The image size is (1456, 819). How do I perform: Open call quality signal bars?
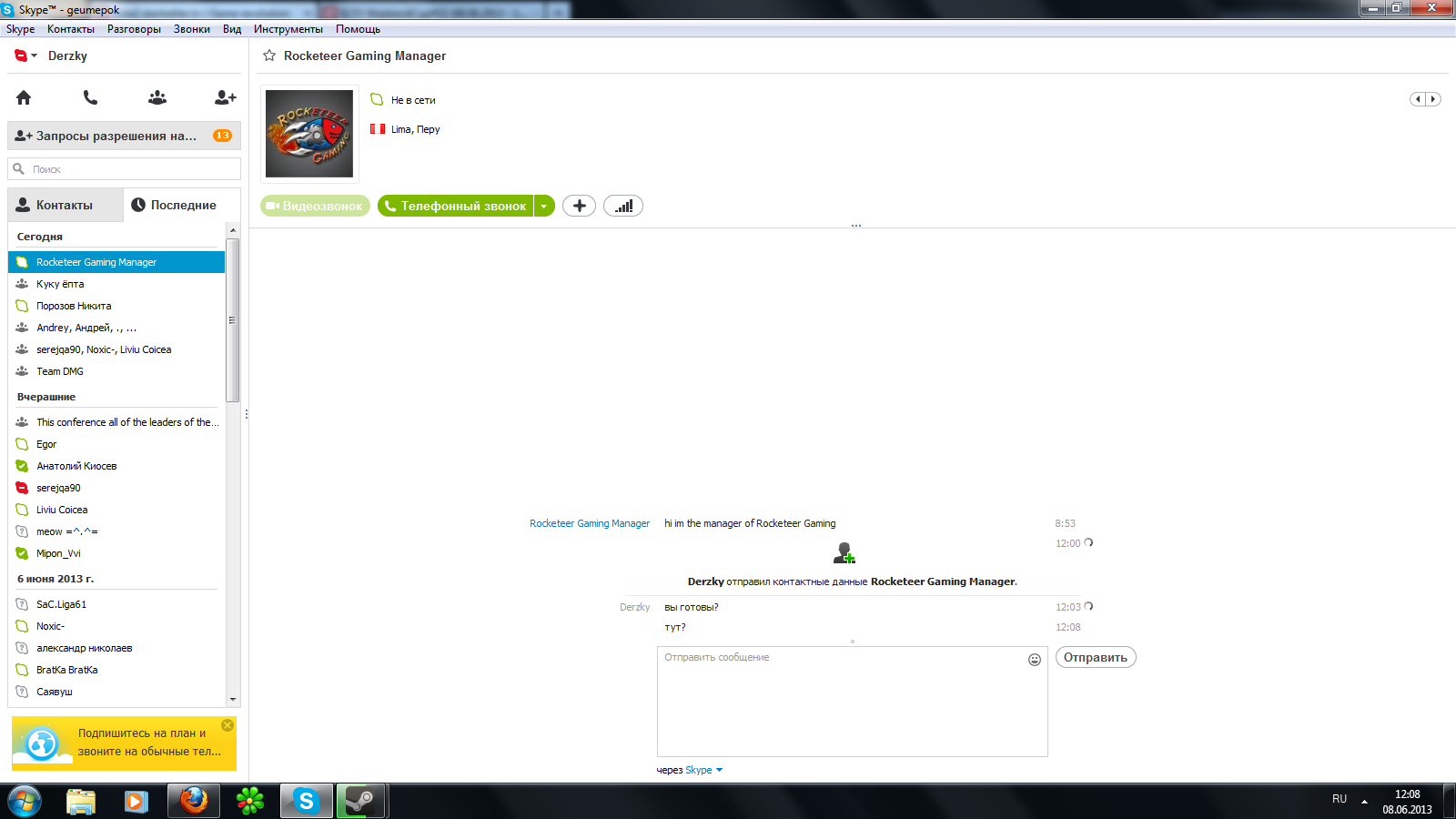point(623,206)
